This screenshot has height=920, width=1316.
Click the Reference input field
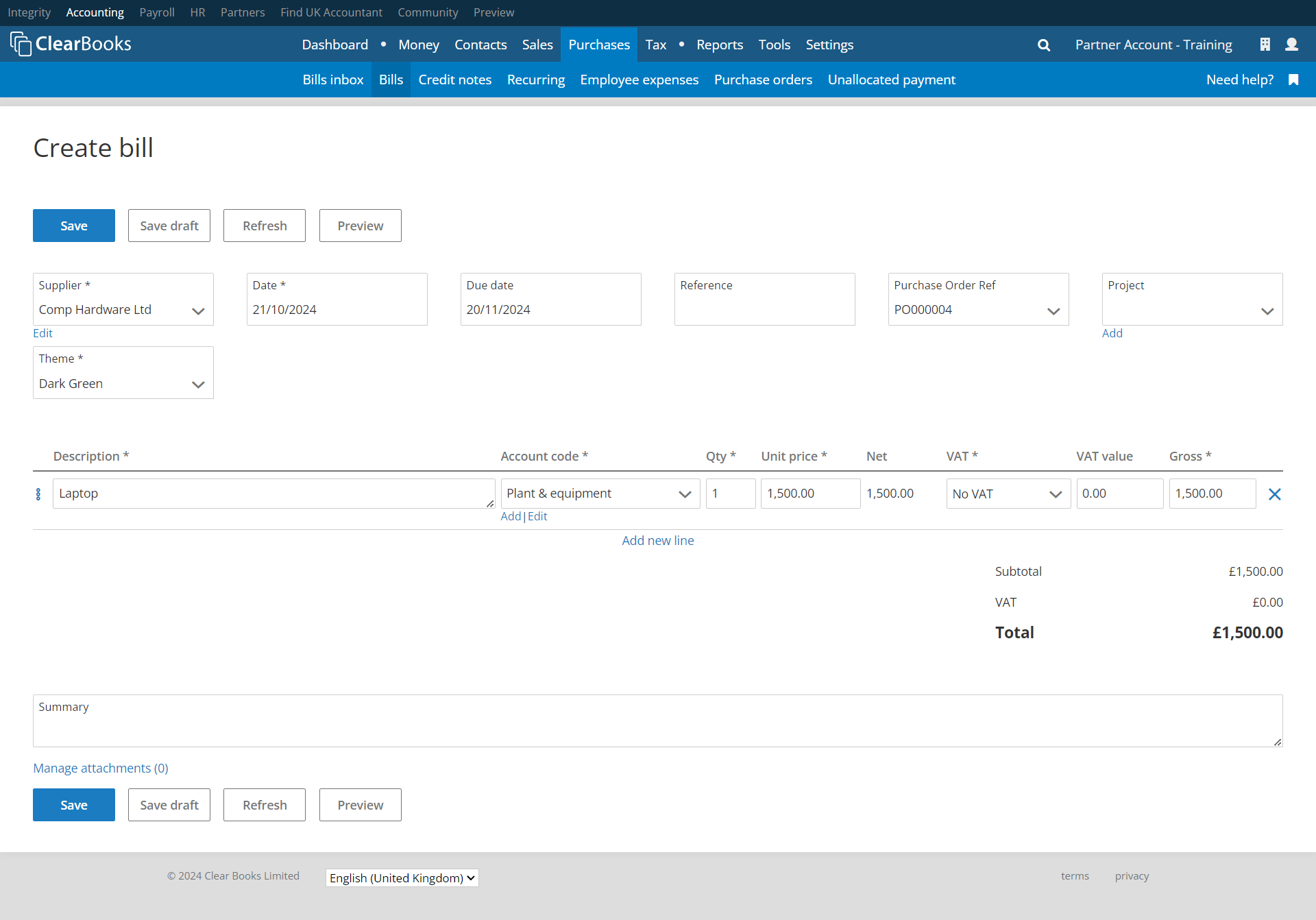click(764, 309)
